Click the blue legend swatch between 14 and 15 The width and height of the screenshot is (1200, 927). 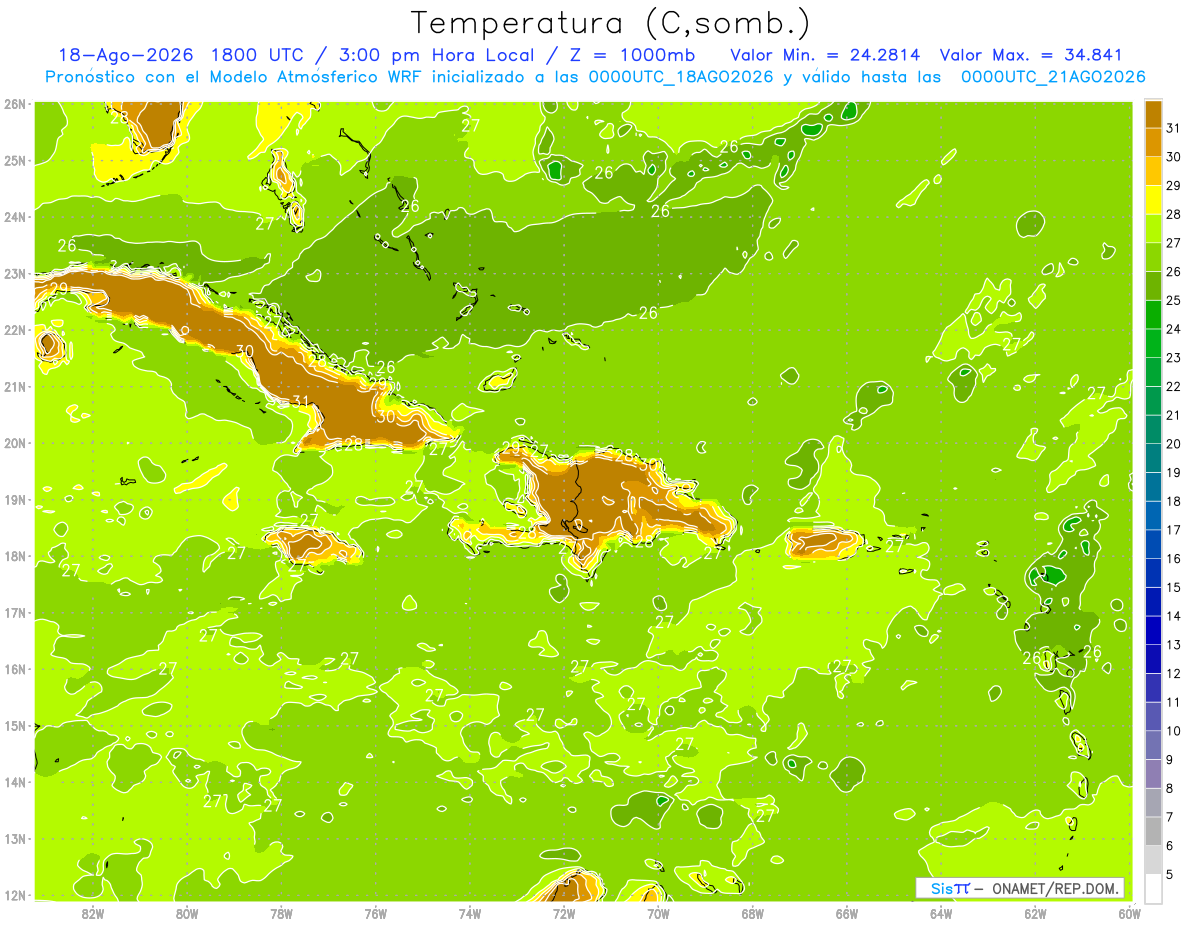pos(1153,601)
